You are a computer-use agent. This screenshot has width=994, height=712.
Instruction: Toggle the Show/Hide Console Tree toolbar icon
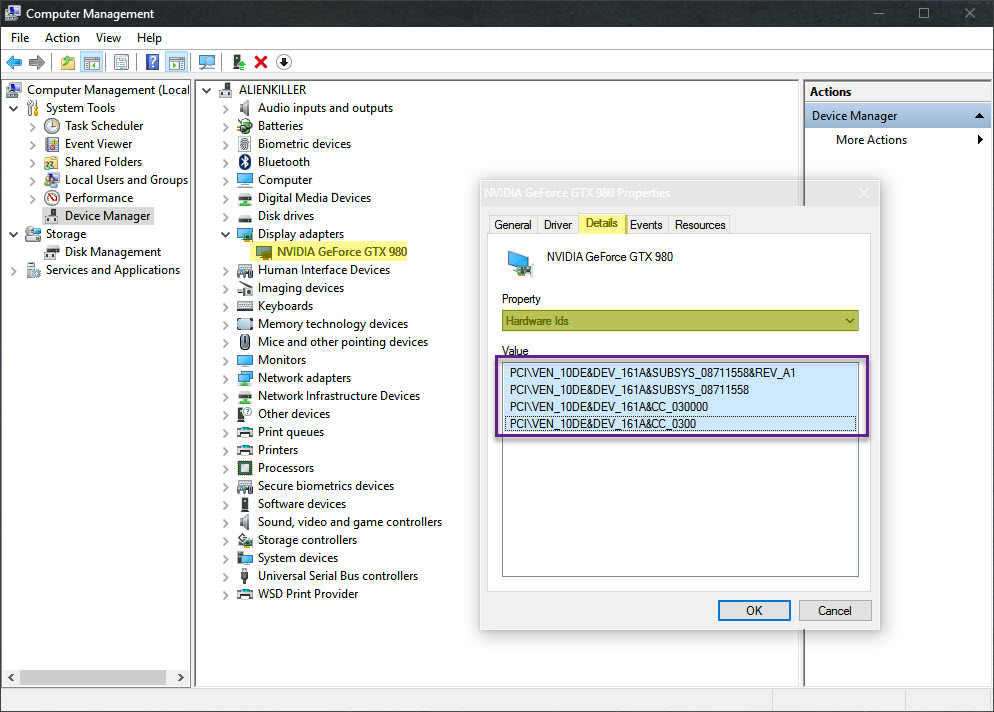[92, 62]
